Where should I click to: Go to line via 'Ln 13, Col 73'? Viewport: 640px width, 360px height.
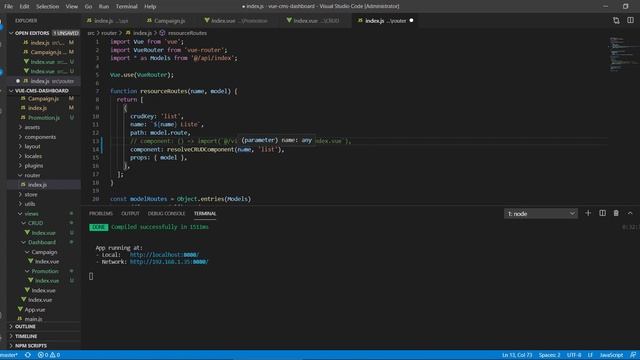pyautogui.click(x=517, y=355)
